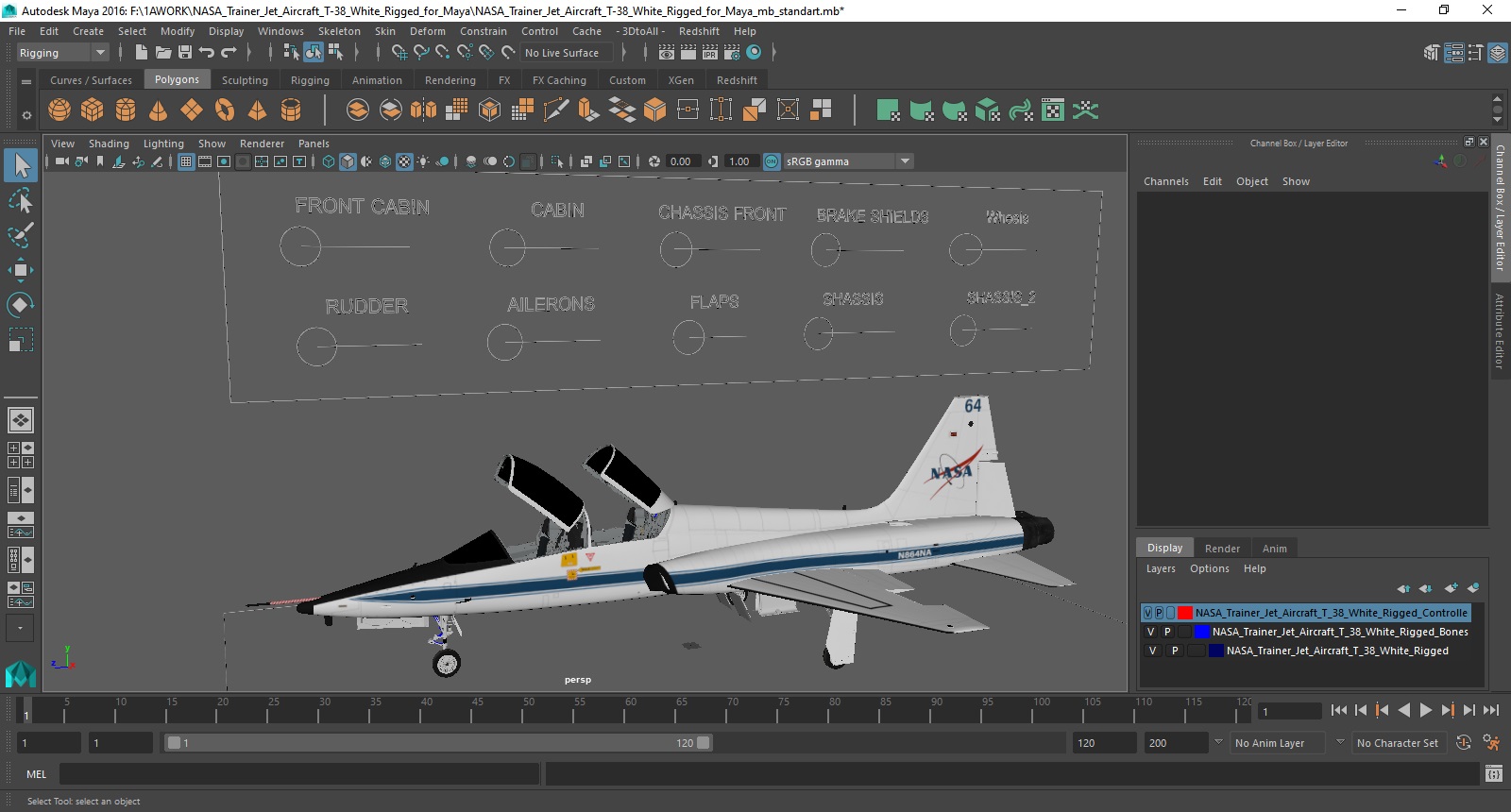Create a polygon cube from shelf
Screen dimensions: 1511x812
coord(93,110)
